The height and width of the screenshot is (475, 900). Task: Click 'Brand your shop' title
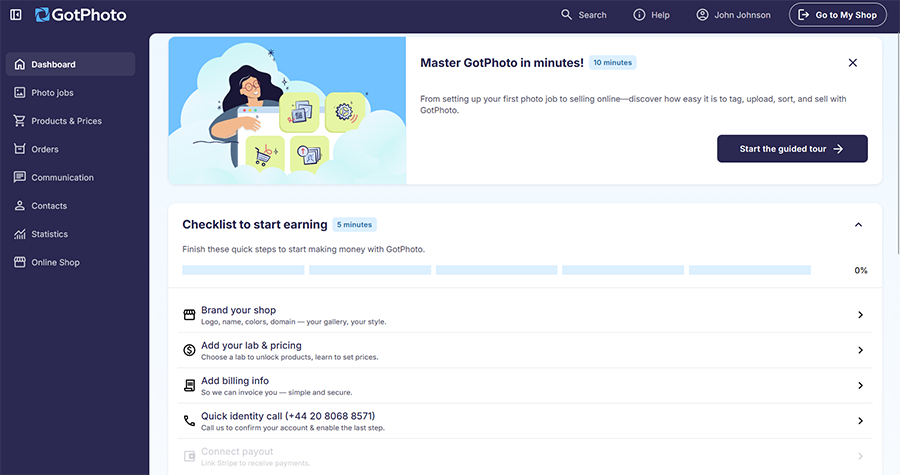[x=238, y=310]
